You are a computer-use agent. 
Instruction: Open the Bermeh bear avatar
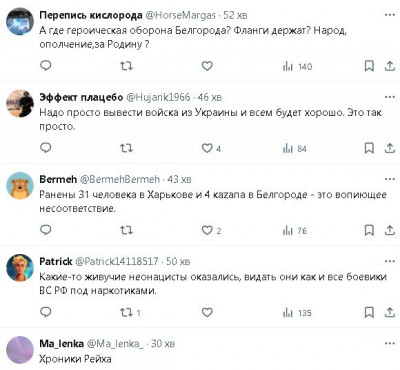pos(20,186)
